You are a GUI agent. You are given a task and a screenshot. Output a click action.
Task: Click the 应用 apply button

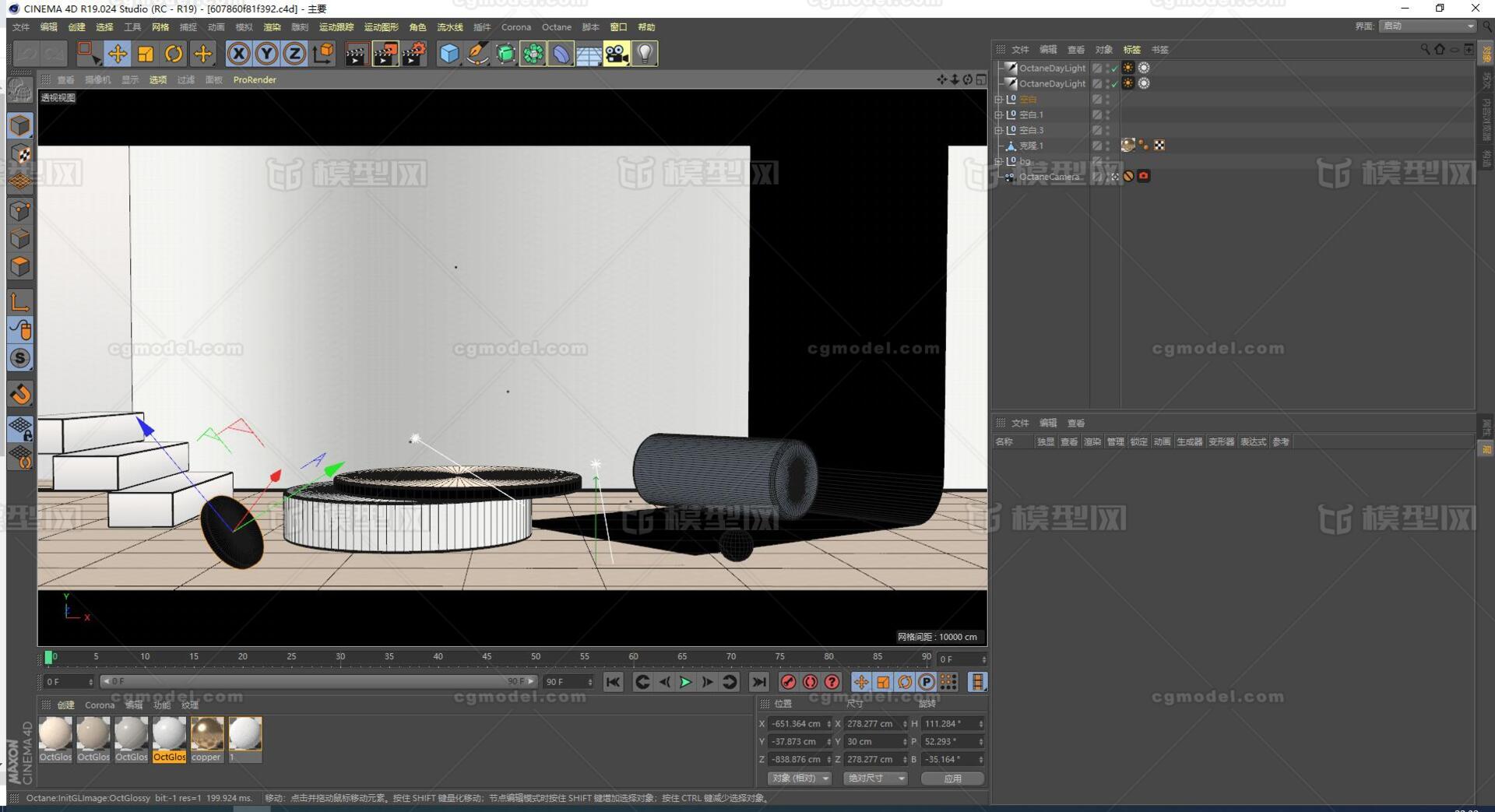click(x=952, y=779)
